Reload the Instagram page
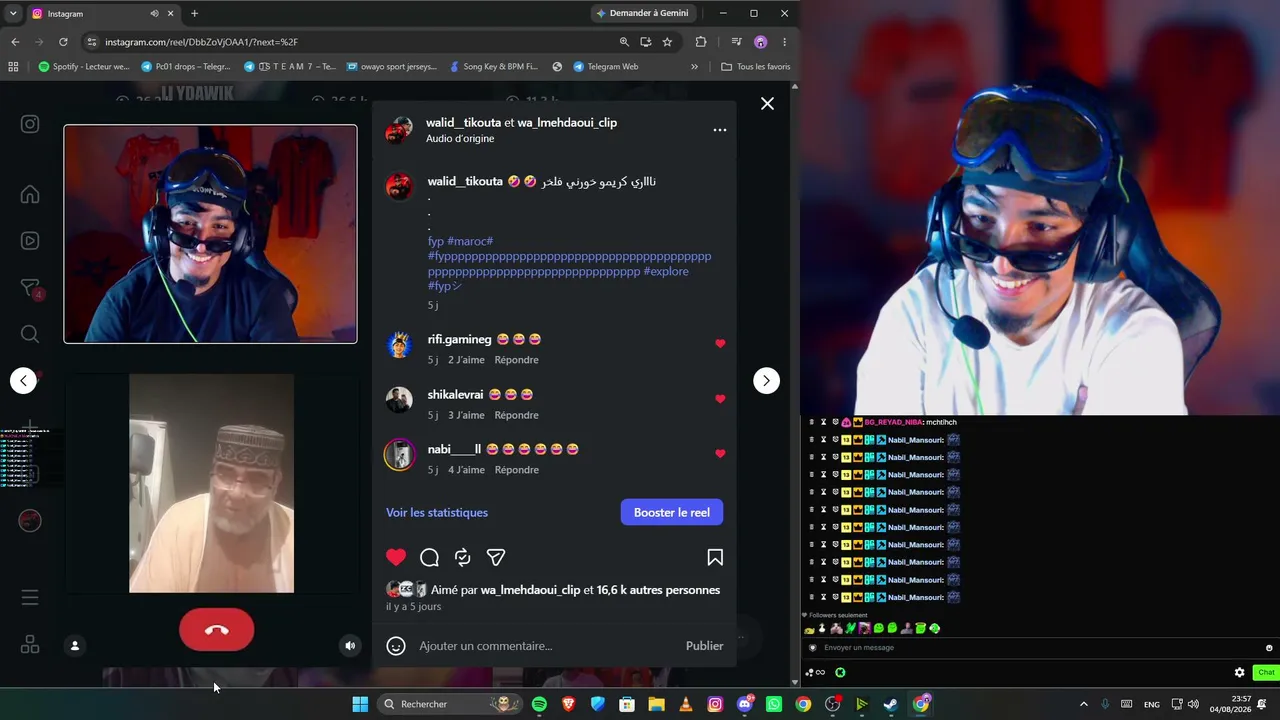Viewport: 1280px width, 720px height. click(x=63, y=42)
